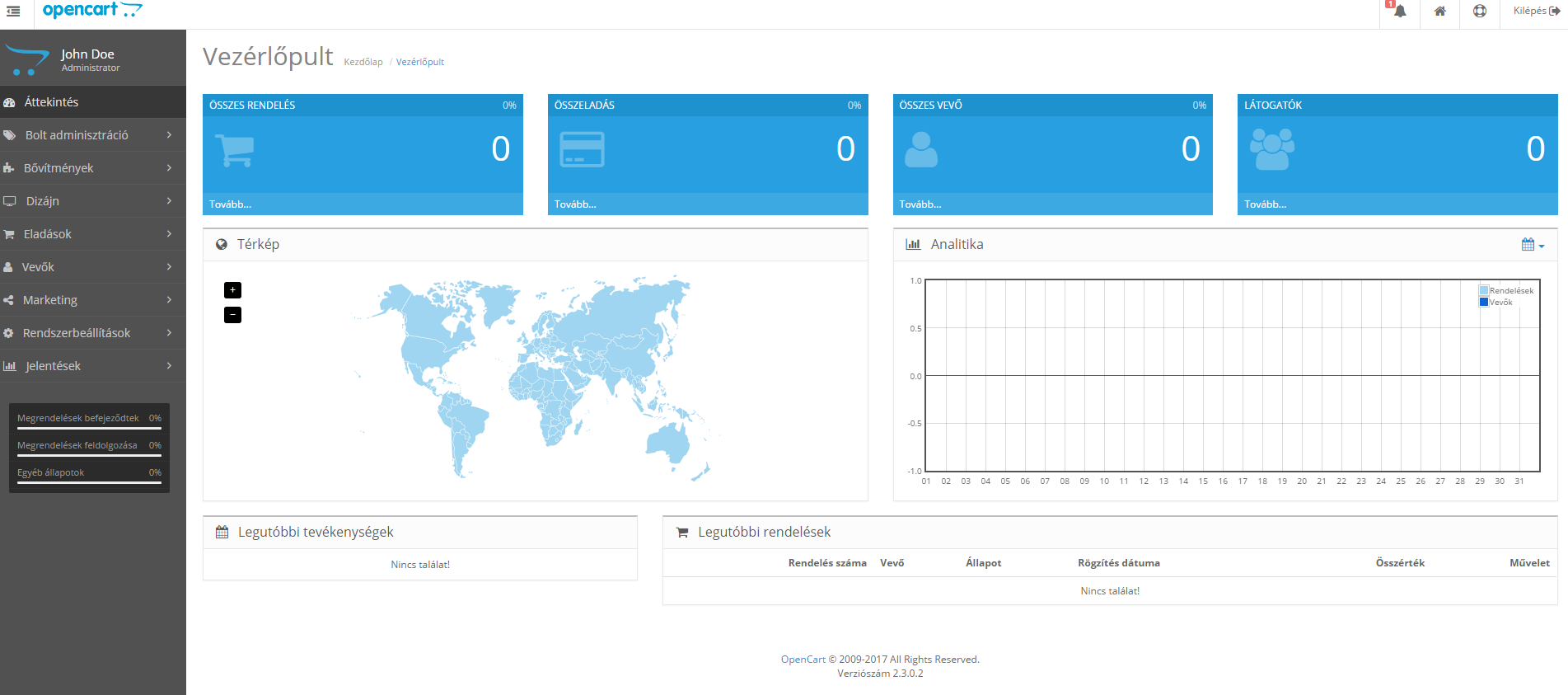Open Eladások menu item
Image resolution: width=1568 pixels, height=695 pixels.
[x=93, y=234]
